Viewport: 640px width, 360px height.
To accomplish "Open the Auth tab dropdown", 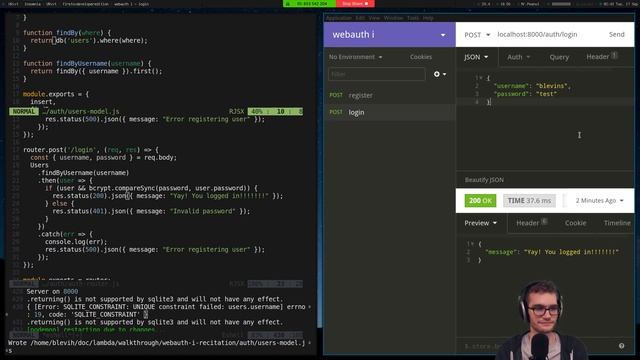I will [518, 57].
